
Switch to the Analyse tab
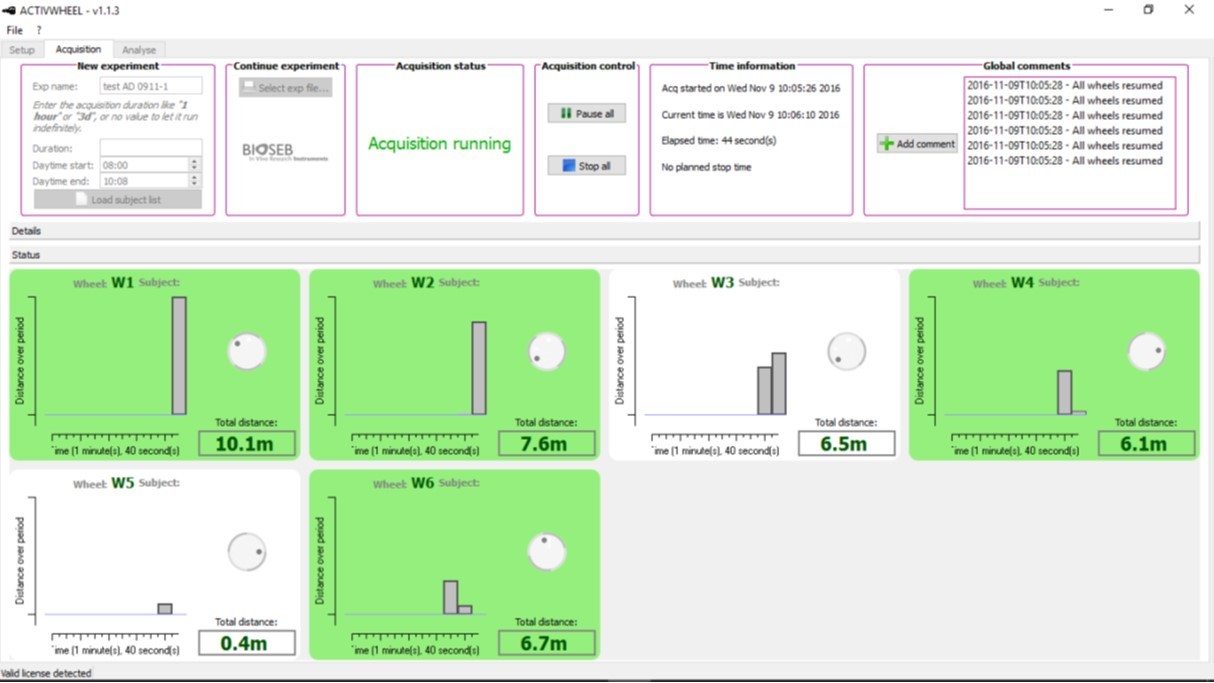point(139,50)
